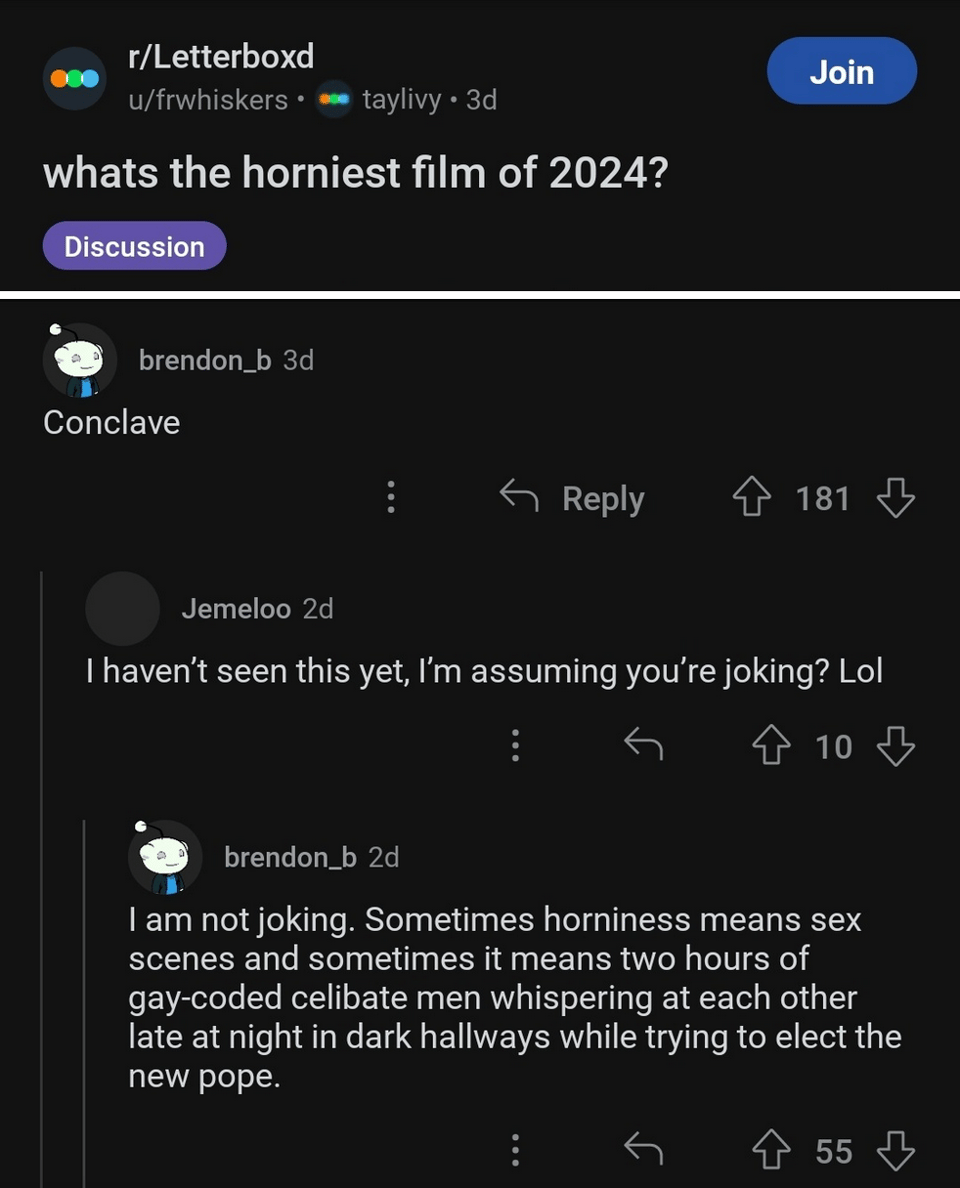Open three-dot menu on Jemeloo's comment

click(x=515, y=746)
